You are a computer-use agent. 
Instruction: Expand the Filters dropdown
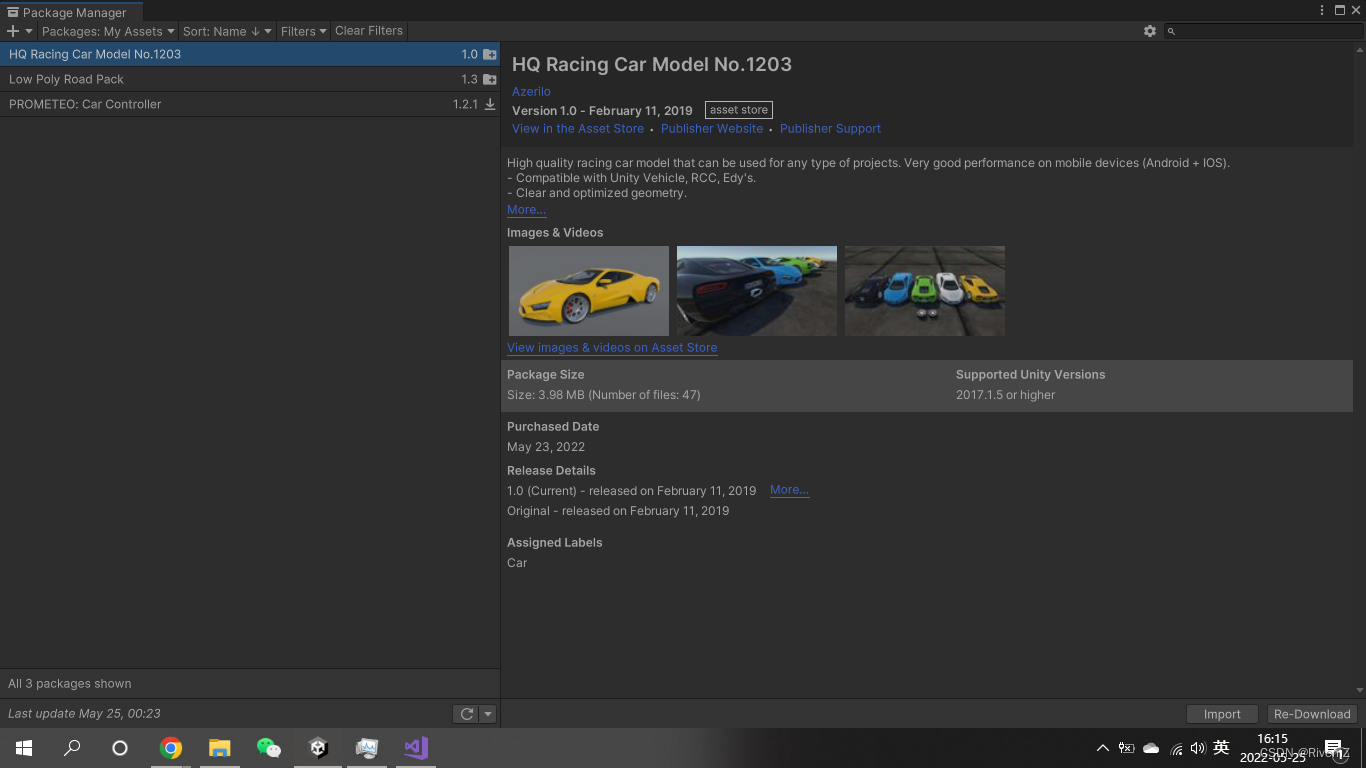coord(302,31)
